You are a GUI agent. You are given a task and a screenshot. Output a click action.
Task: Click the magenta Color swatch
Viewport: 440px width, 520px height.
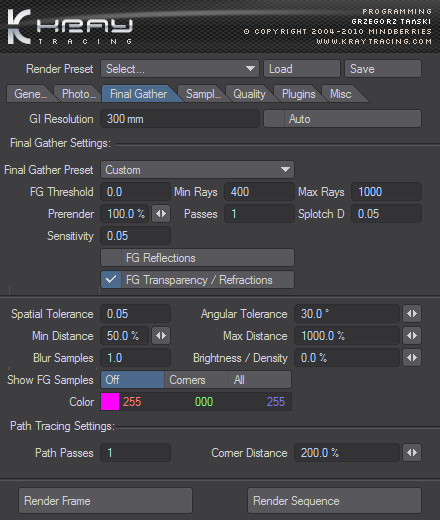110,402
